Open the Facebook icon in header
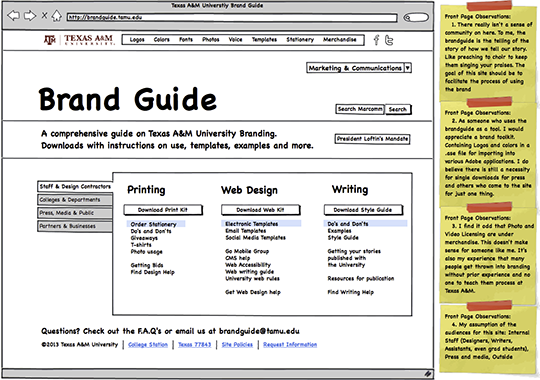Viewport: 540px width, 380px height. pos(376,40)
